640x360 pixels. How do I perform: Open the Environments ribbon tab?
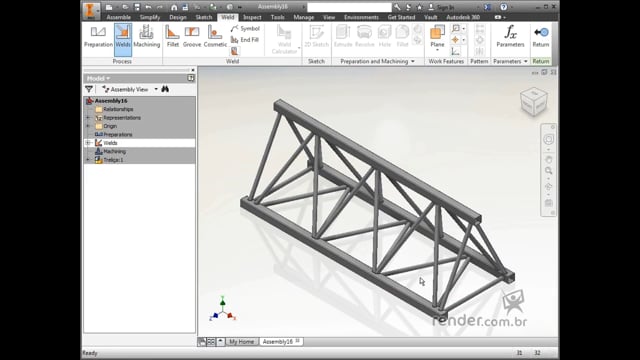[x=361, y=17]
